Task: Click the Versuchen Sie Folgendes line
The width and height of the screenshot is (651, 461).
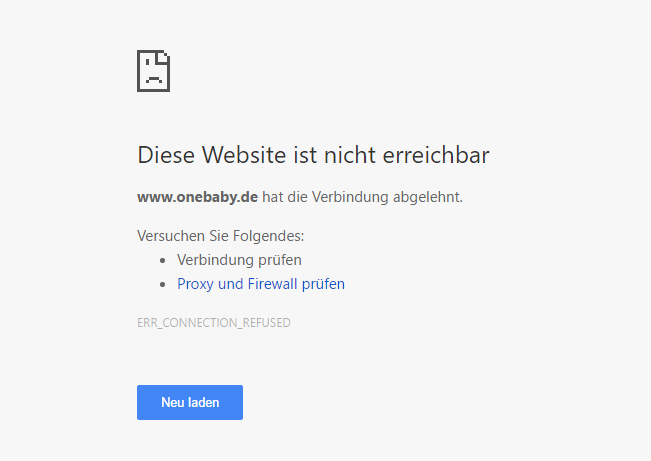Action: (220, 236)
